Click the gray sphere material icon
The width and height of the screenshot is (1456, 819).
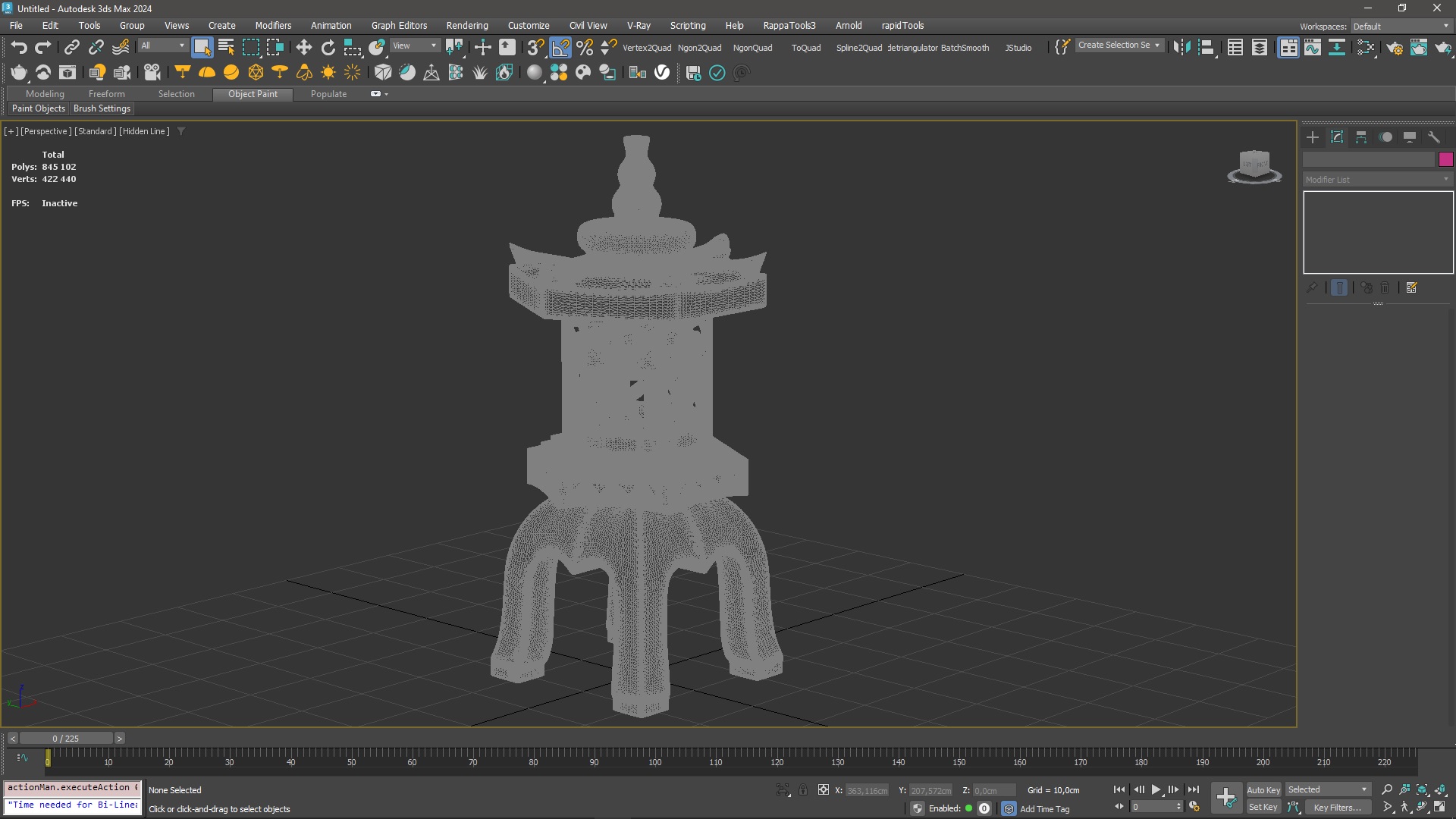click(535, 73)
